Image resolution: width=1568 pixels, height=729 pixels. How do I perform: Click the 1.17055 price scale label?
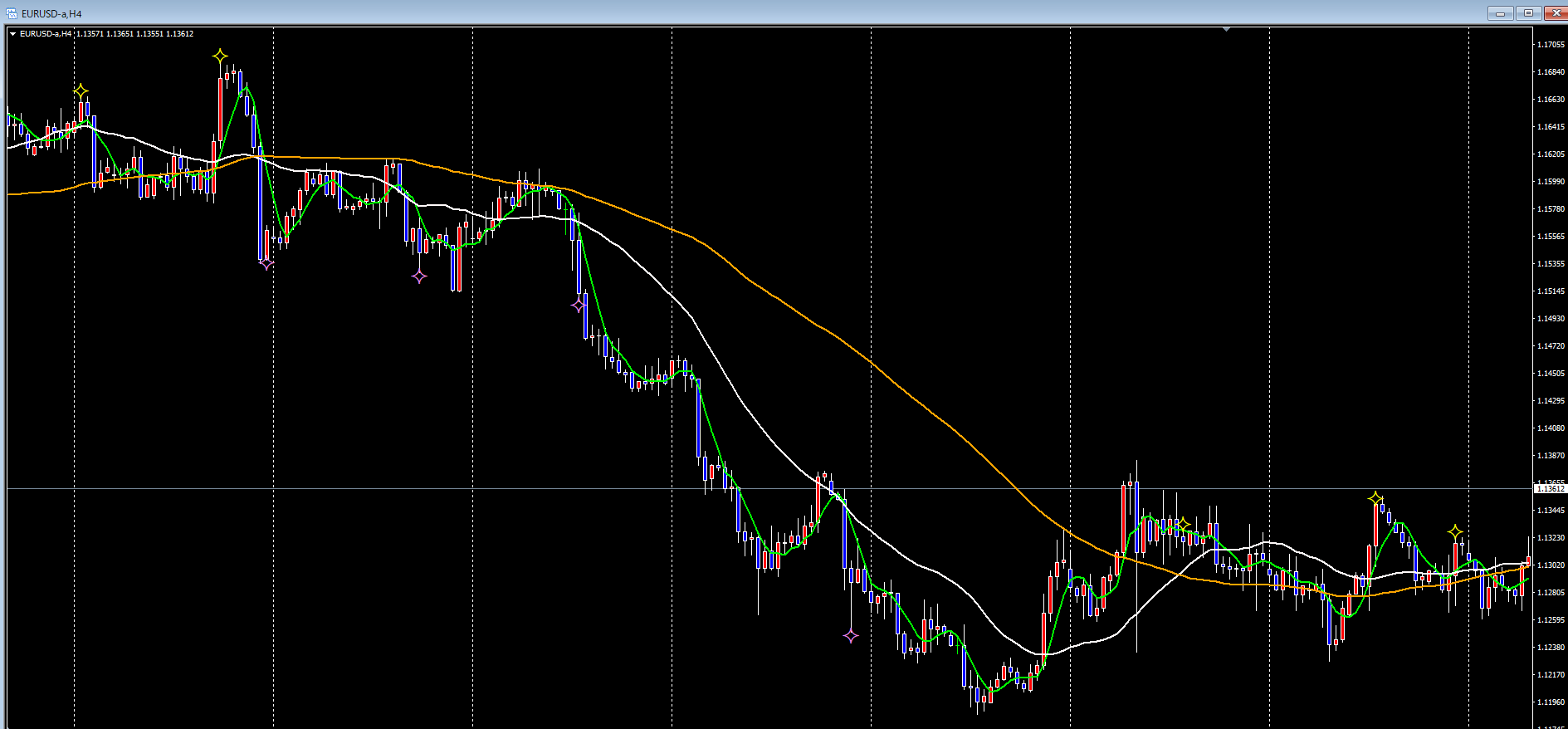(x=1551, y=45)
